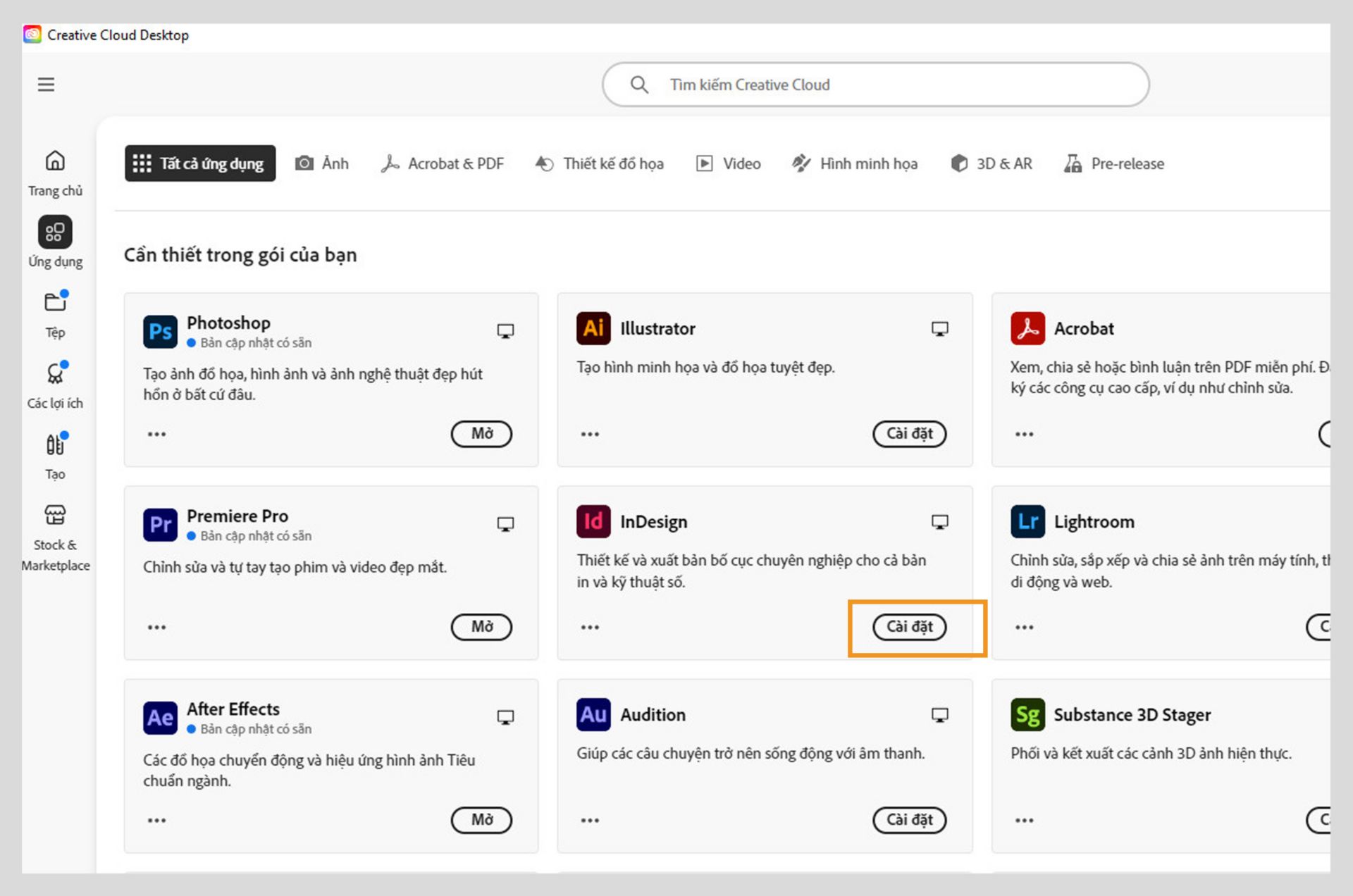
Task: Select the Video category tab
Action: coord(729,163)
